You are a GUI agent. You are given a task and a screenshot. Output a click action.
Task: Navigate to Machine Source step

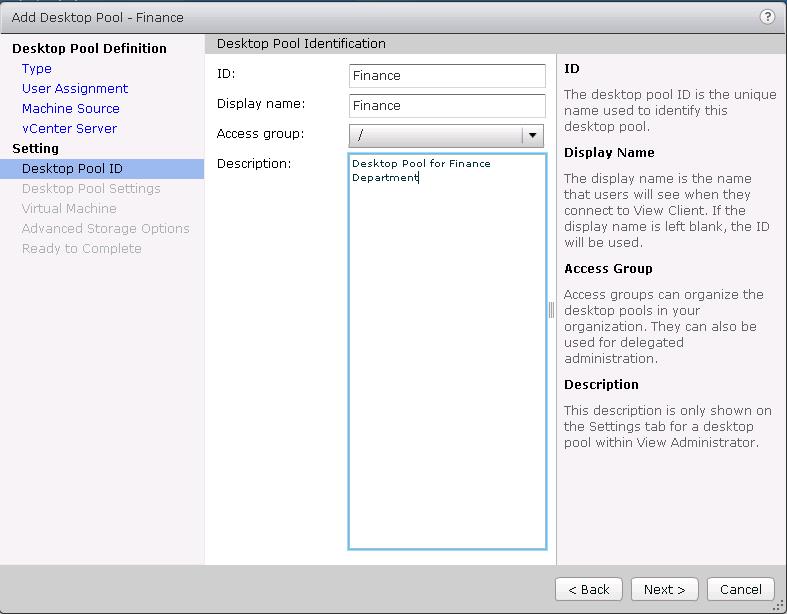point(71,109)
